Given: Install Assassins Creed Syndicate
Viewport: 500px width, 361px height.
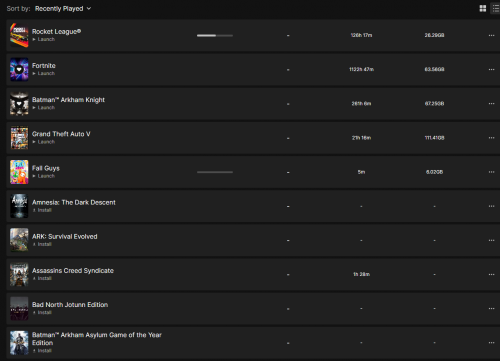Looking at the screenshot, I should [x=42, y=278].
